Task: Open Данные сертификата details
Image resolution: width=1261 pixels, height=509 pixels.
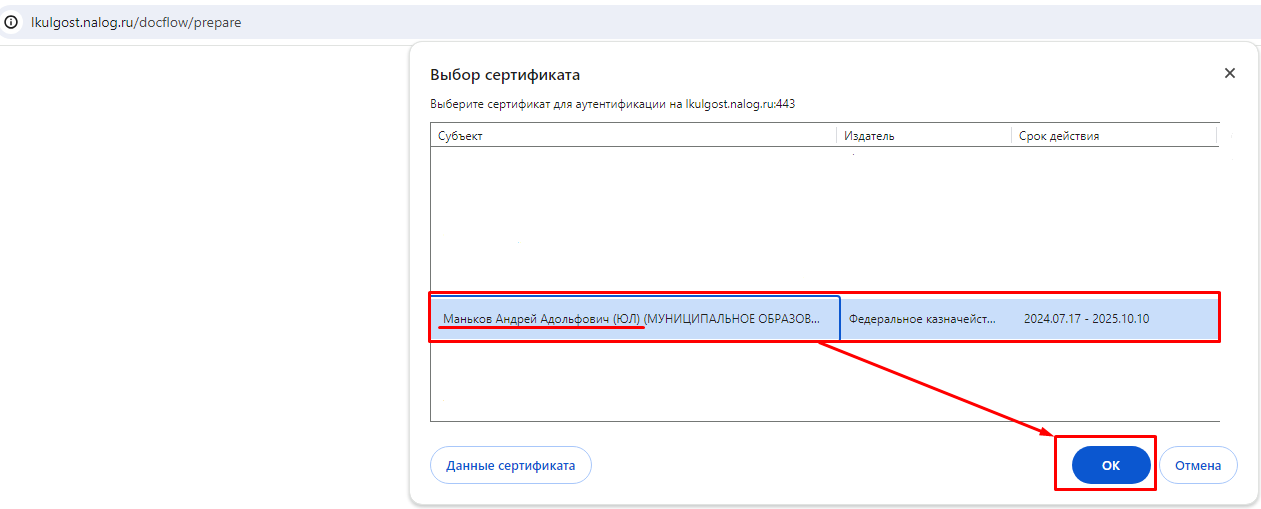Action: point(510,465)
